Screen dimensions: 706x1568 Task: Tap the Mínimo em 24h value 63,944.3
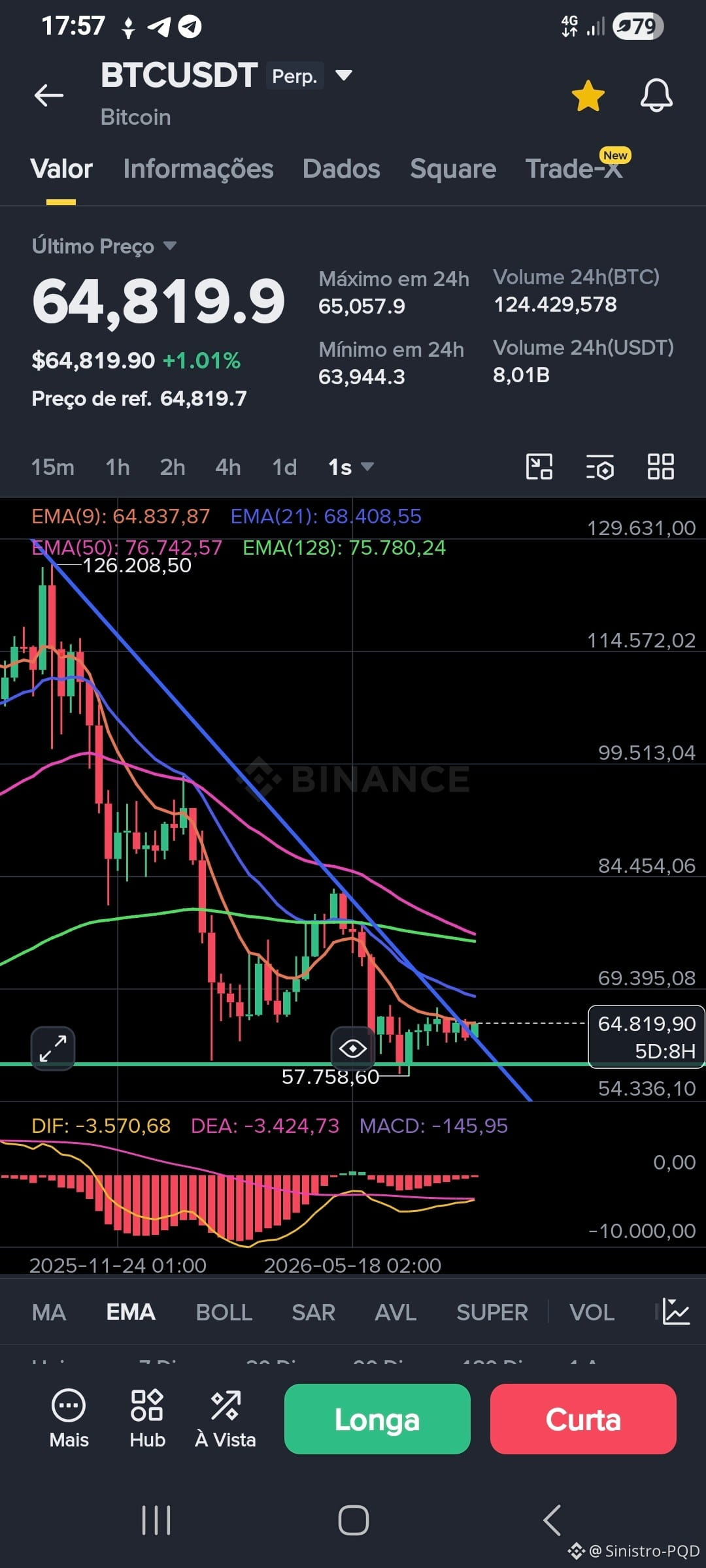(361, 376)
